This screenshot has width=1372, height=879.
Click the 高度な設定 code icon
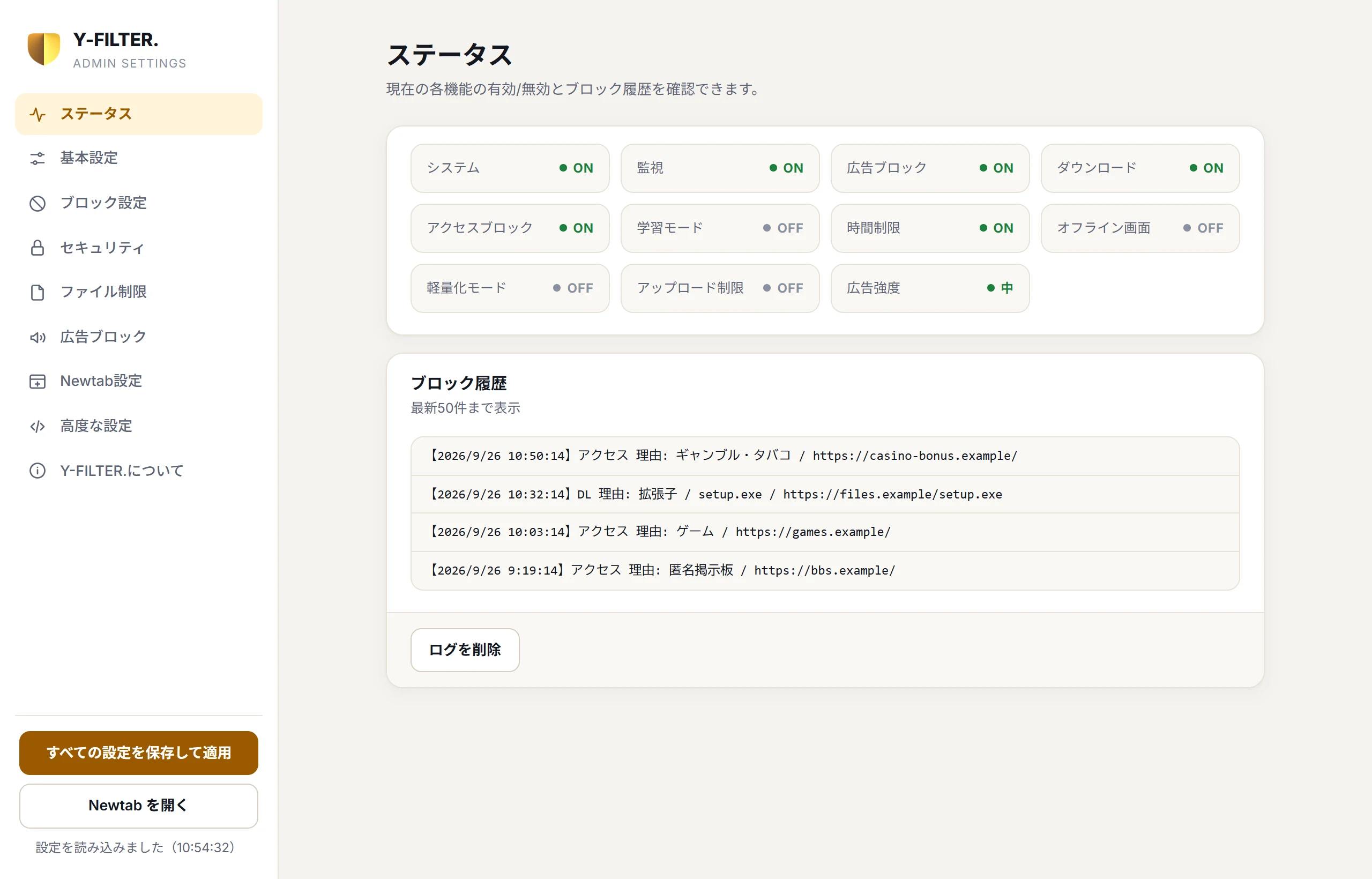tap(38, 427)
